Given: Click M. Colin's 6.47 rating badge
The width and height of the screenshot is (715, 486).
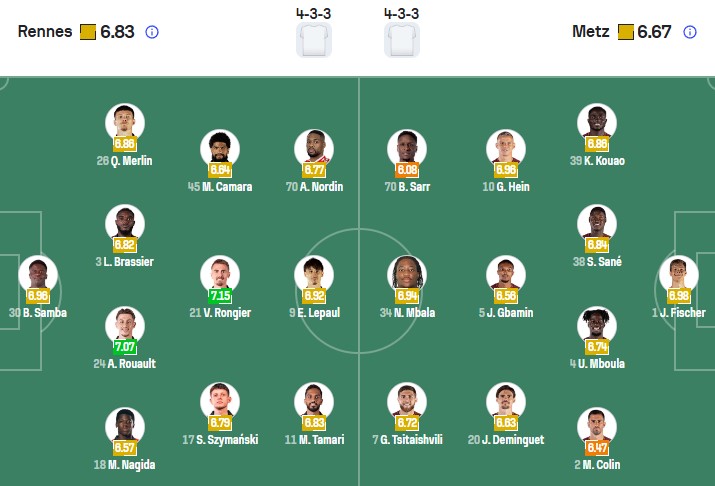Looking at the screenshot, I should (598, 448).
